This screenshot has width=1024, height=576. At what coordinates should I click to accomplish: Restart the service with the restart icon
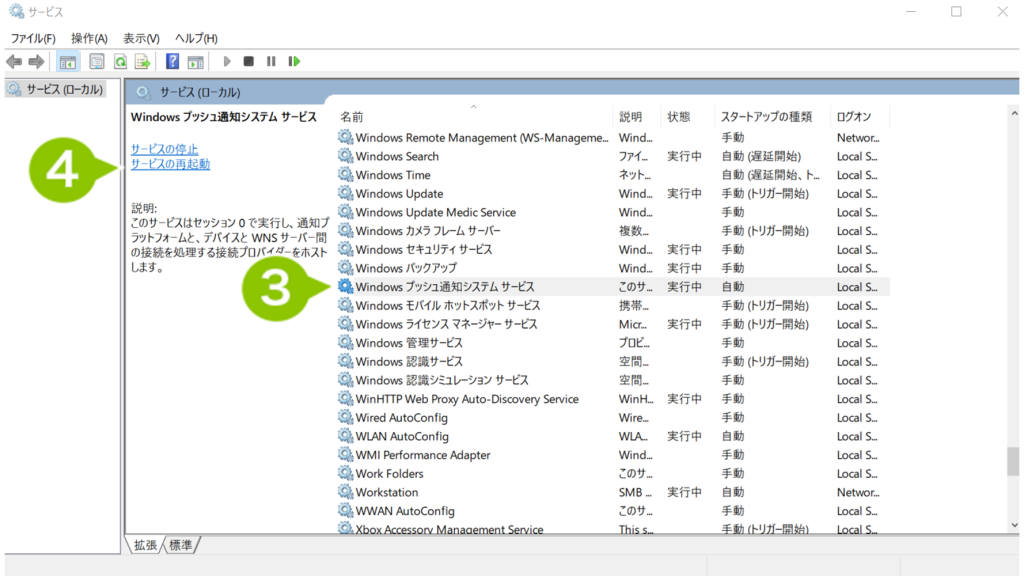click(x=295, y=61)
